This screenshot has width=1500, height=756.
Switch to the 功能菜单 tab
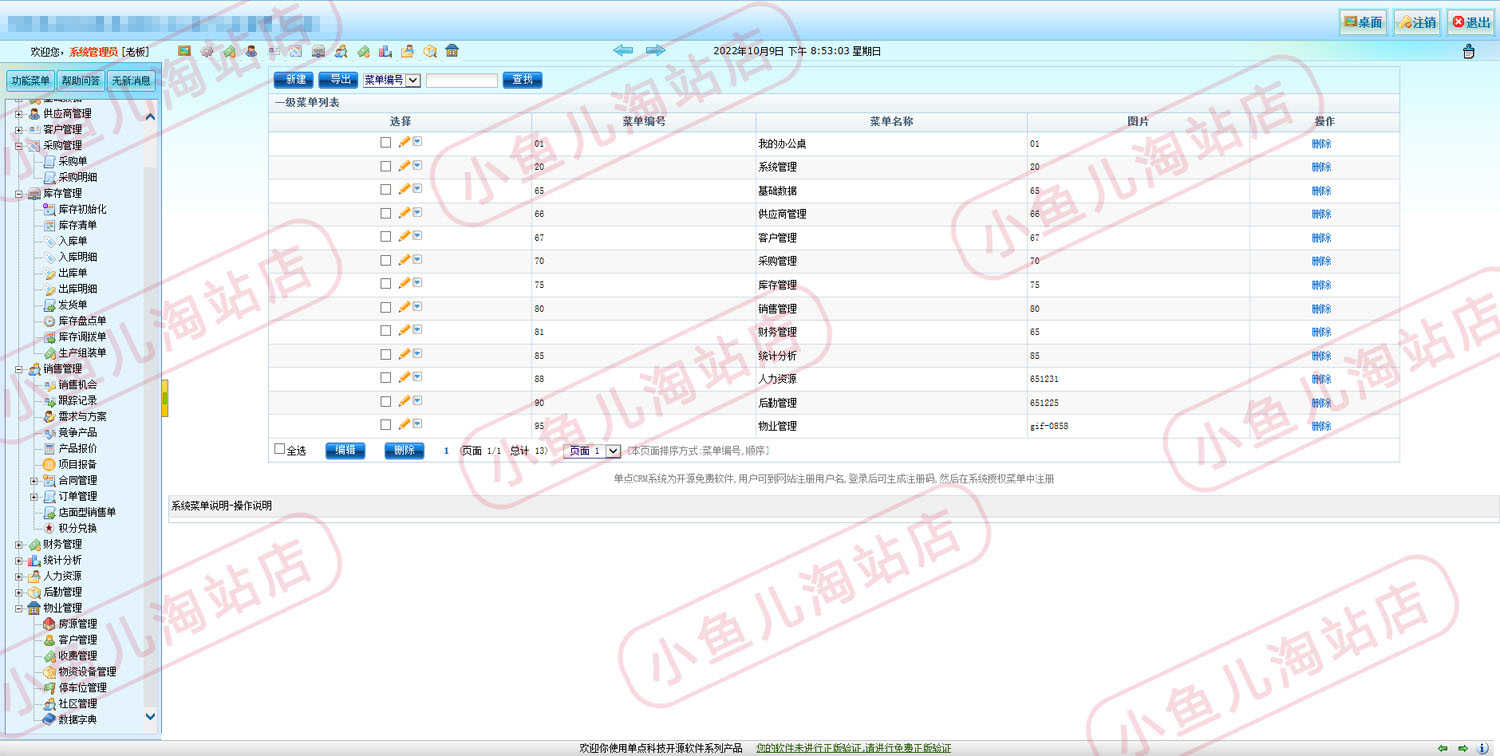click(x=30, y=81)
